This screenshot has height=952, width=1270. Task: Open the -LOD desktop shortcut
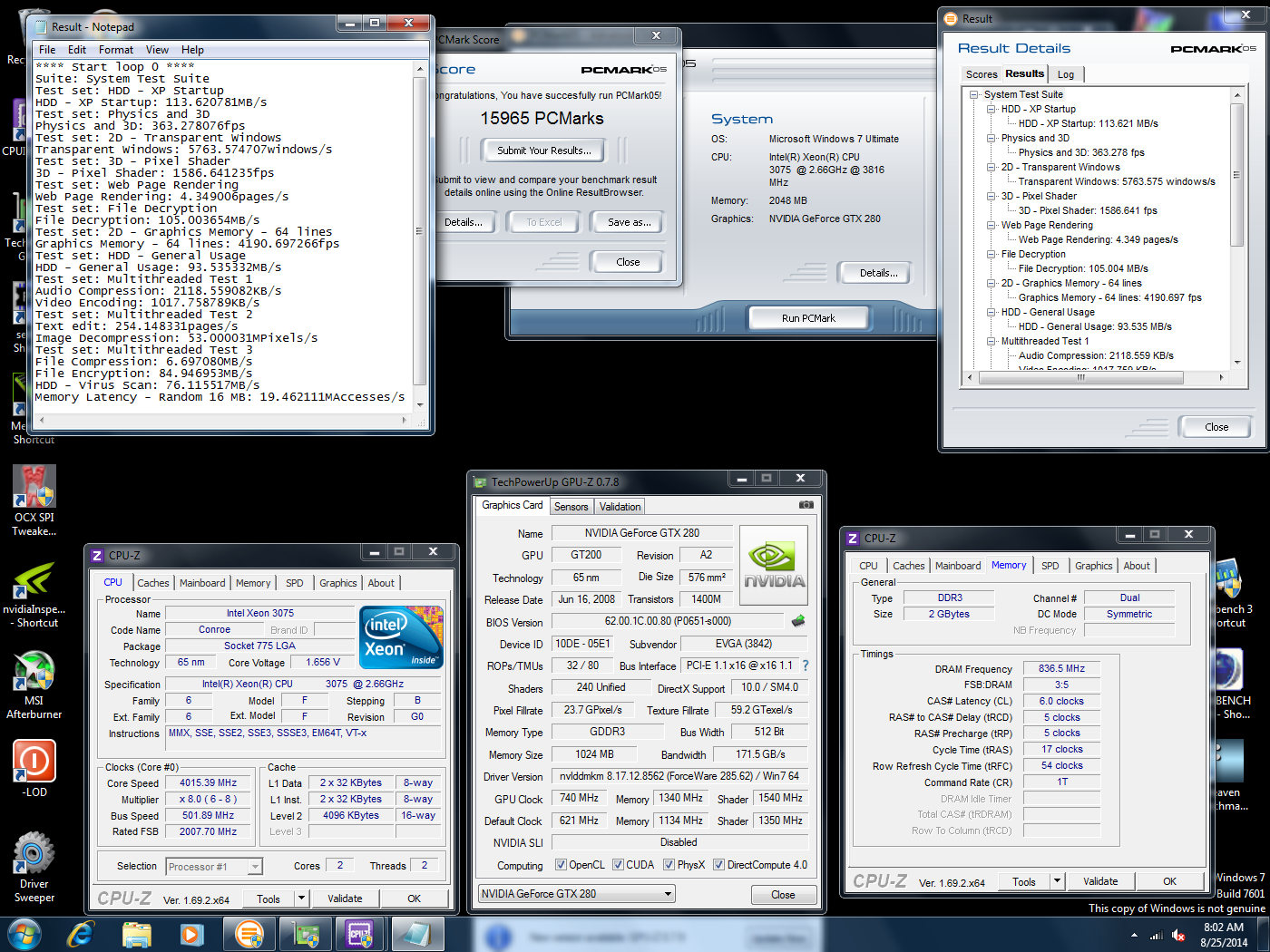click(34, 768)
